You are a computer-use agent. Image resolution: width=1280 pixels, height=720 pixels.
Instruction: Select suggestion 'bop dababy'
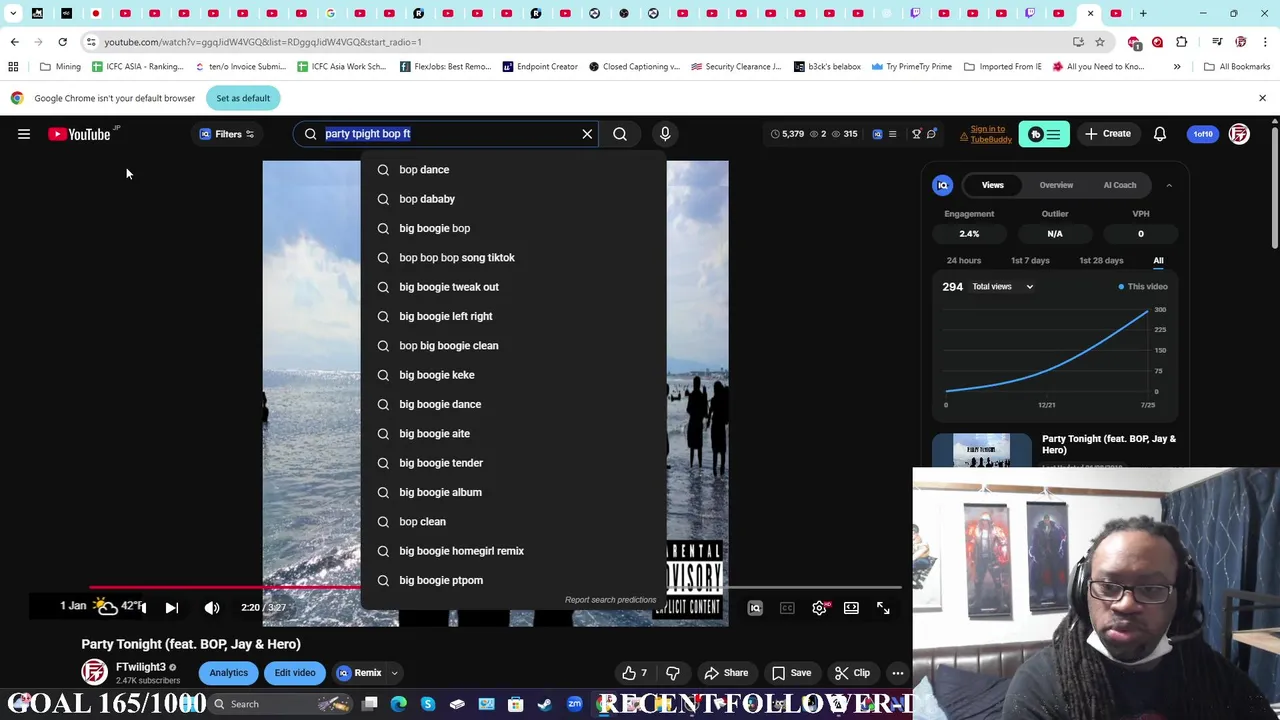coord(513,199)
